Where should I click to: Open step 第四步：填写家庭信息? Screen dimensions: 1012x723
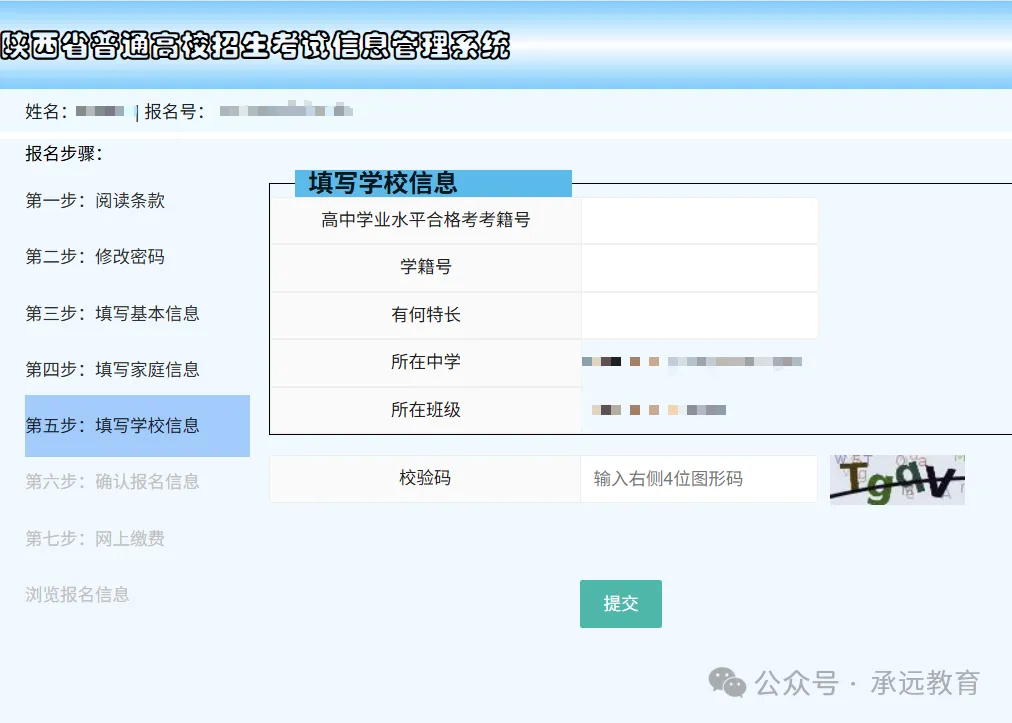(x=112, y=370)
